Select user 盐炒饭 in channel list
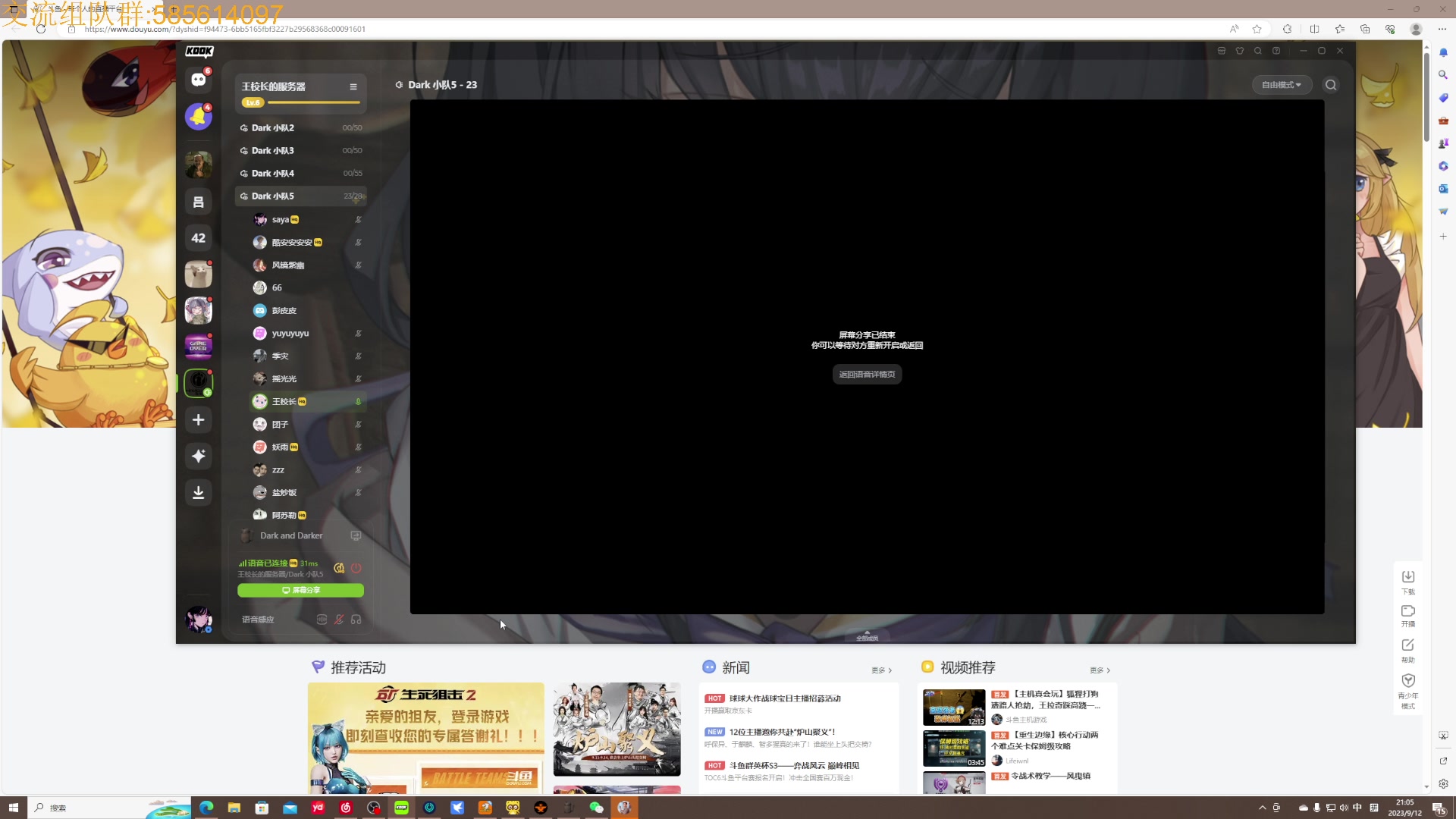 pyautogui.click(x=308, y=493)
